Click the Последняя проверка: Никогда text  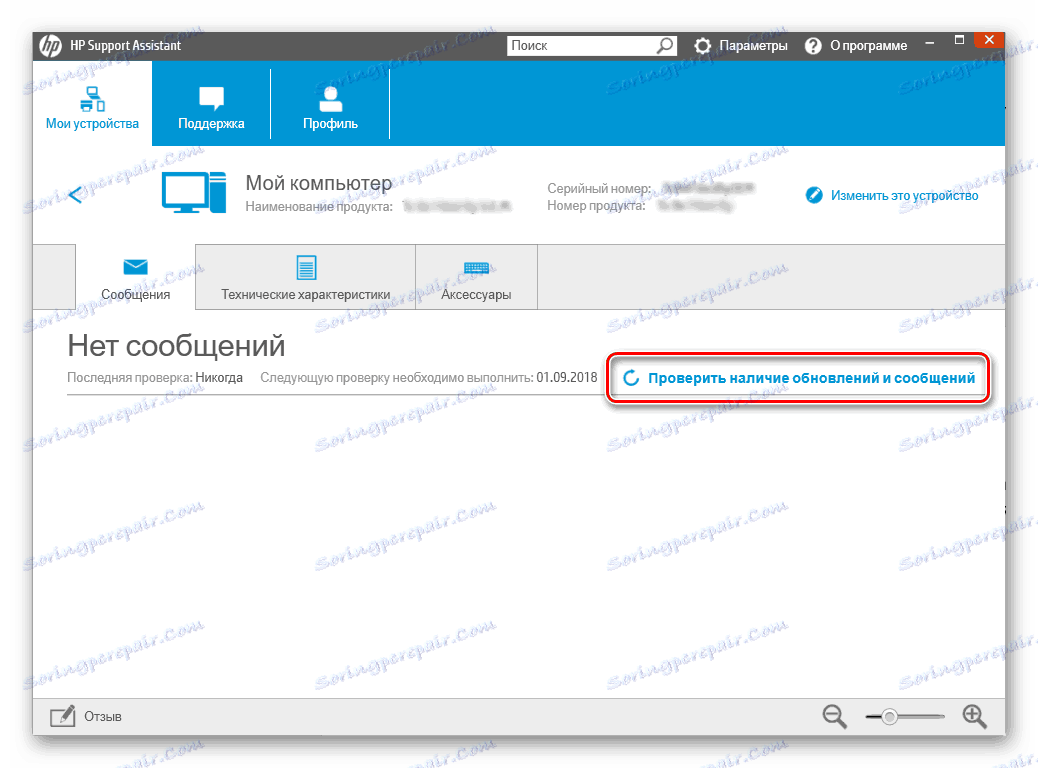[x=155, y=377]
